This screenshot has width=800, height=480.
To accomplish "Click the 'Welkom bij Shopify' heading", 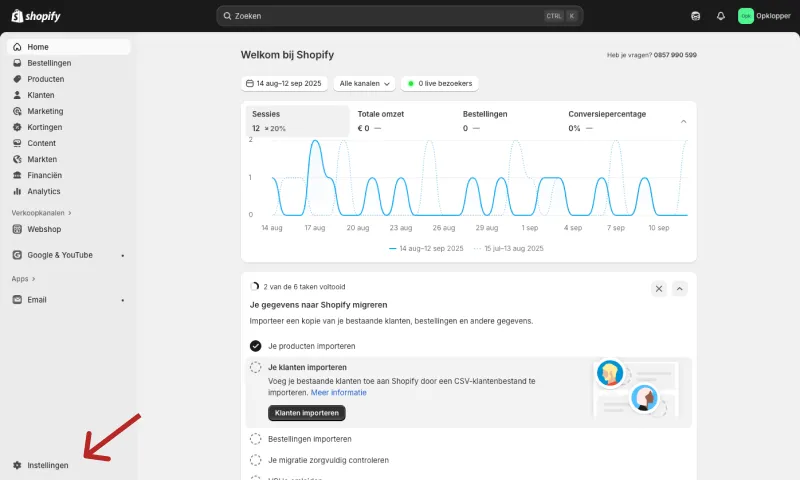I will [x=287, y=55].
